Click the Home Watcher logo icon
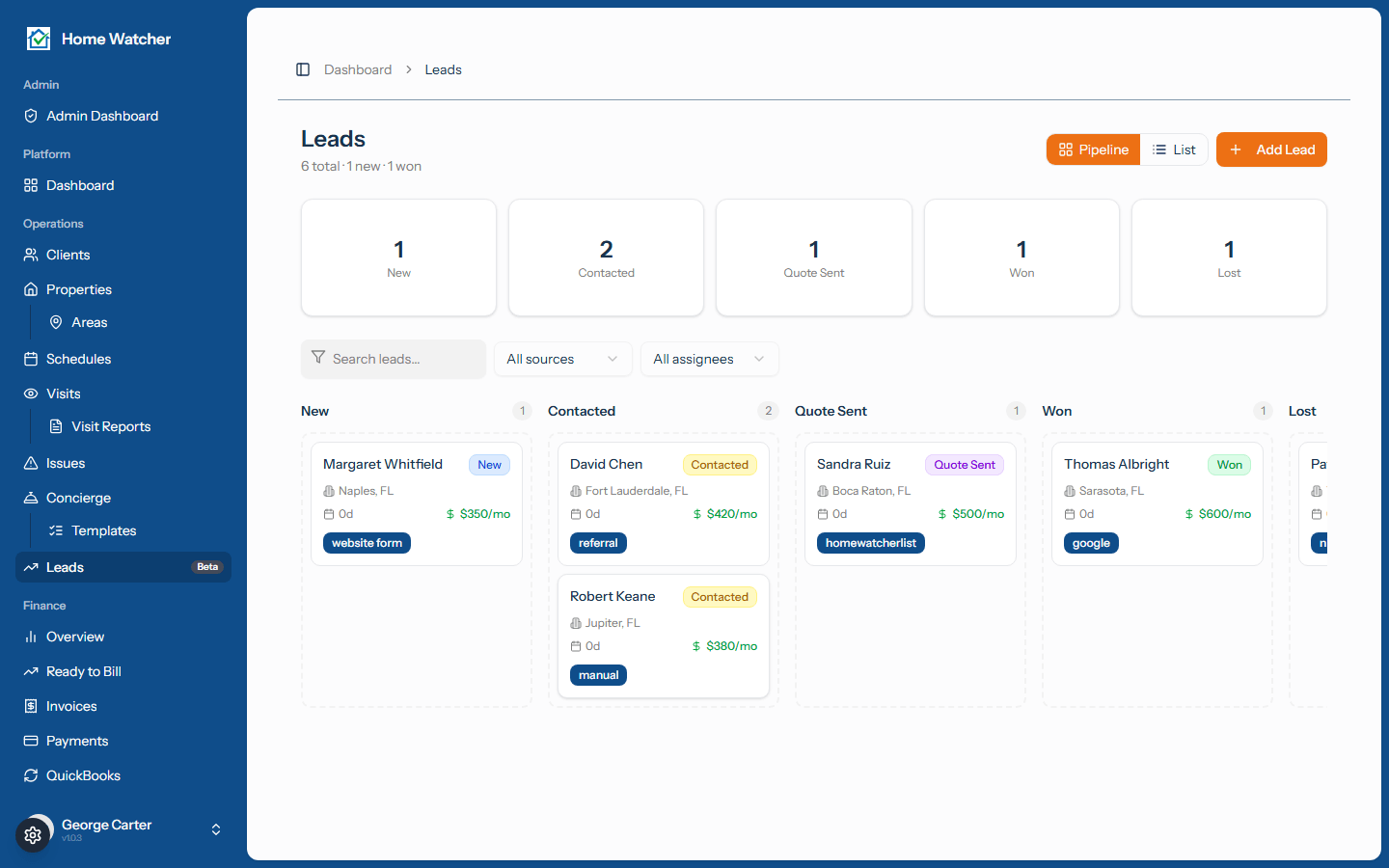This screenshot has height=868, width=1389. 39,39
